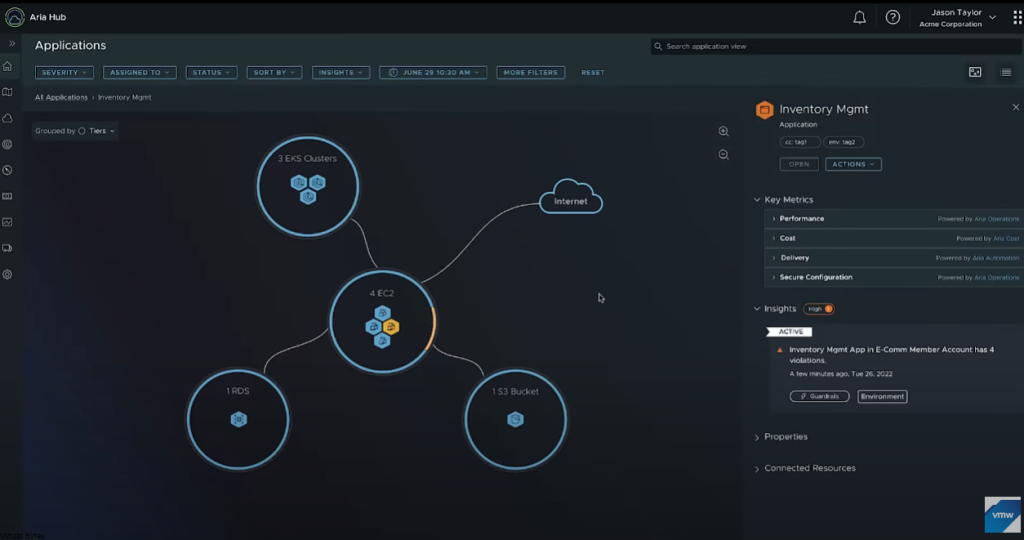
Task: Click the orange warning triangle on the insight
Action: (780, 350)
